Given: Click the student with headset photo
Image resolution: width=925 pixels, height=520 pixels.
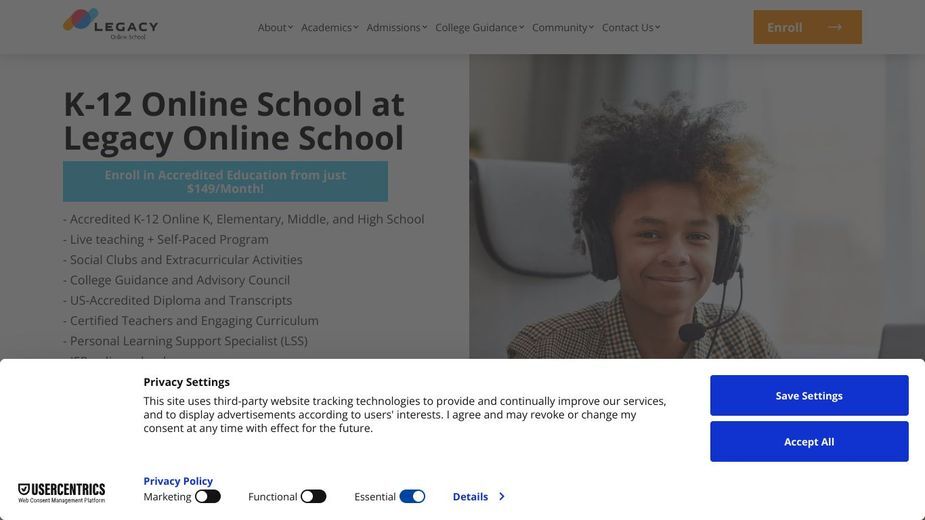Looking at the screenshot, I should tap(697, 207).
